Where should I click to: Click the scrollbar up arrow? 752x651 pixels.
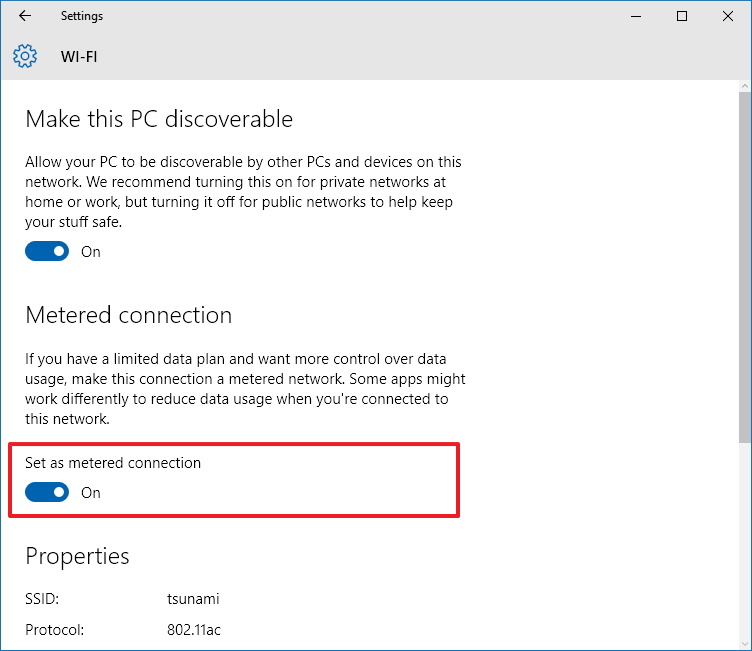744,86
